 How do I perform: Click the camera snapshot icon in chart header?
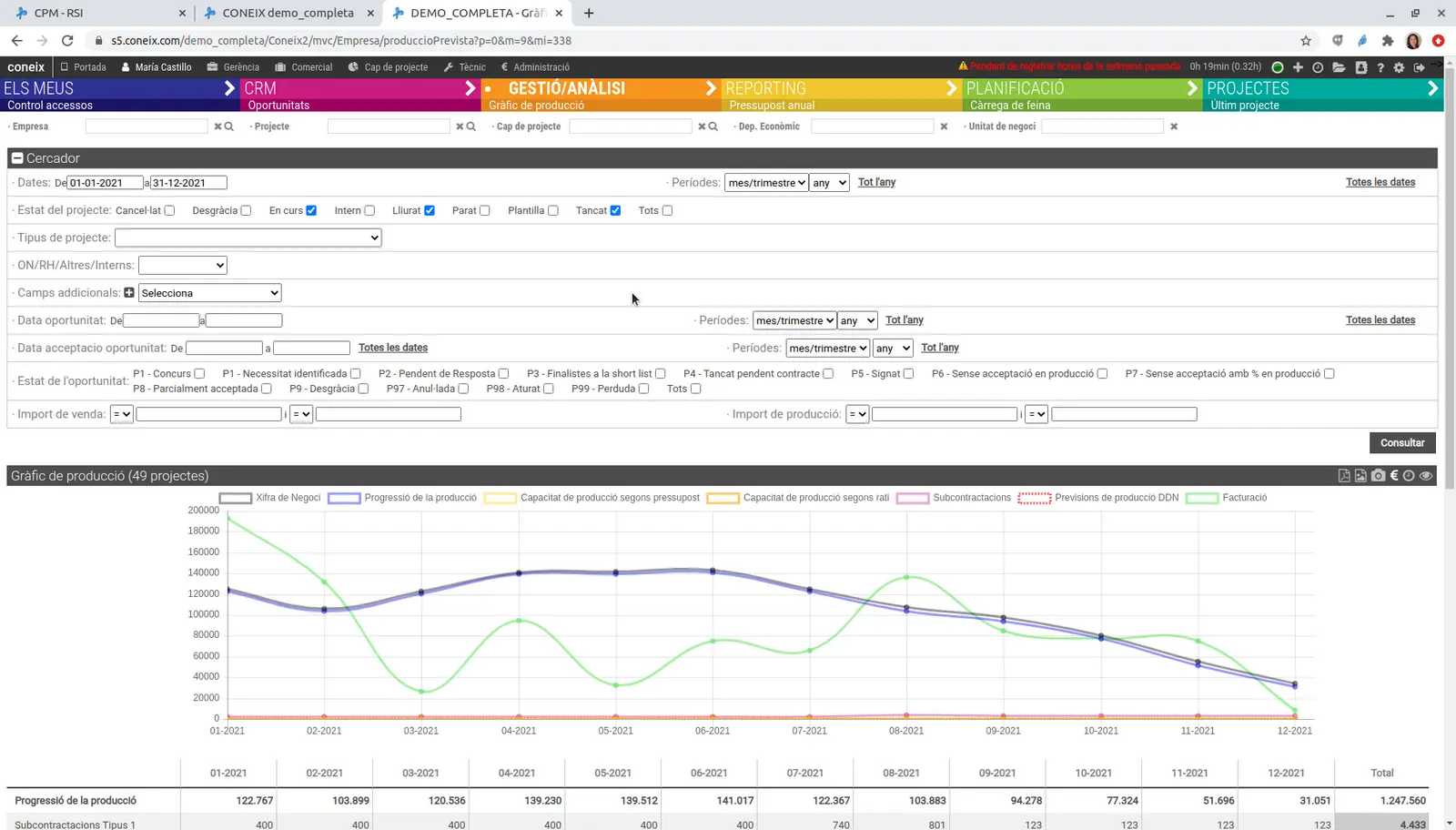[1378, 476]
